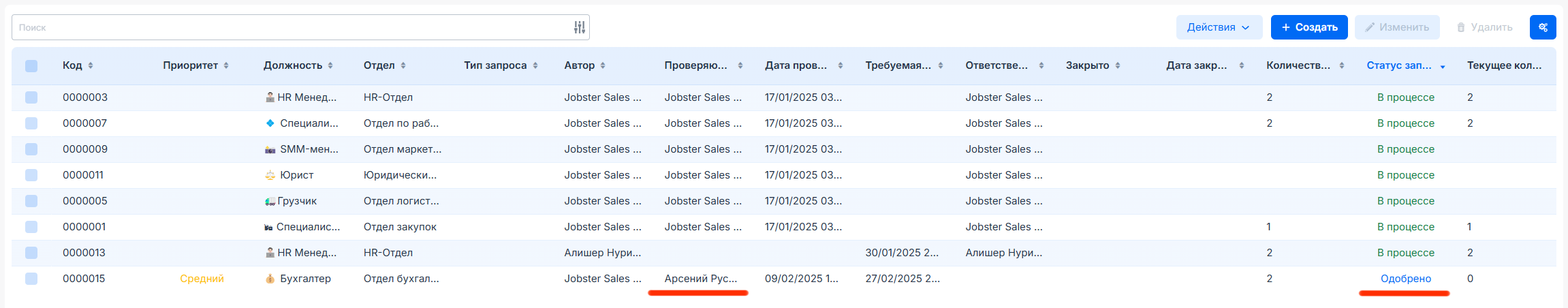Sort by Ответстве... column arrows
This screenshot has height=308, width=1568.
click(x=1041, y=65)
